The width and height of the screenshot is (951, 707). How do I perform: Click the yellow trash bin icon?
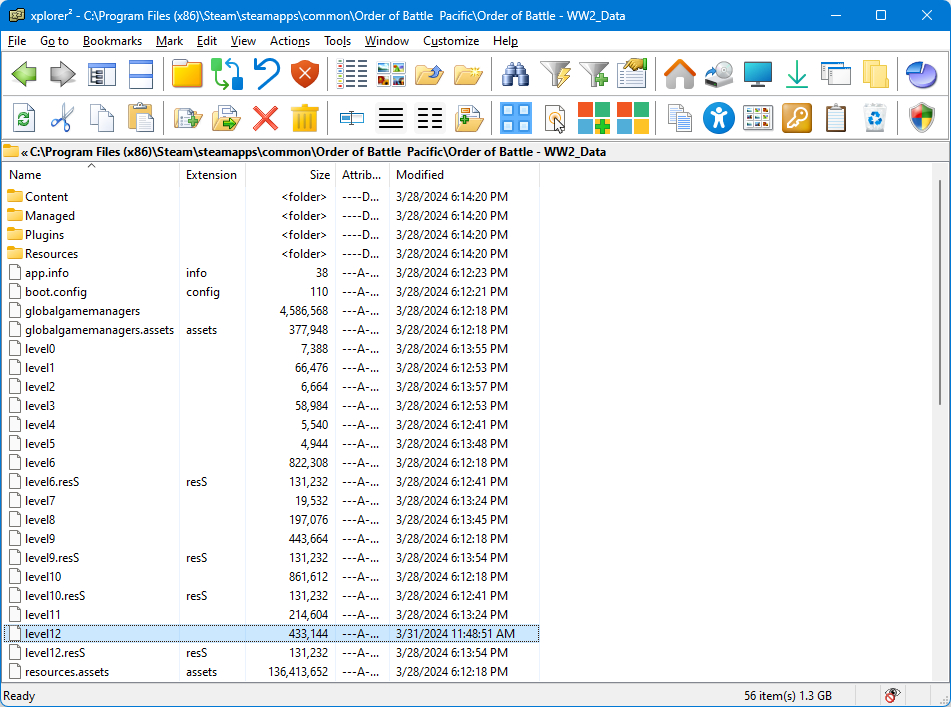304,118
